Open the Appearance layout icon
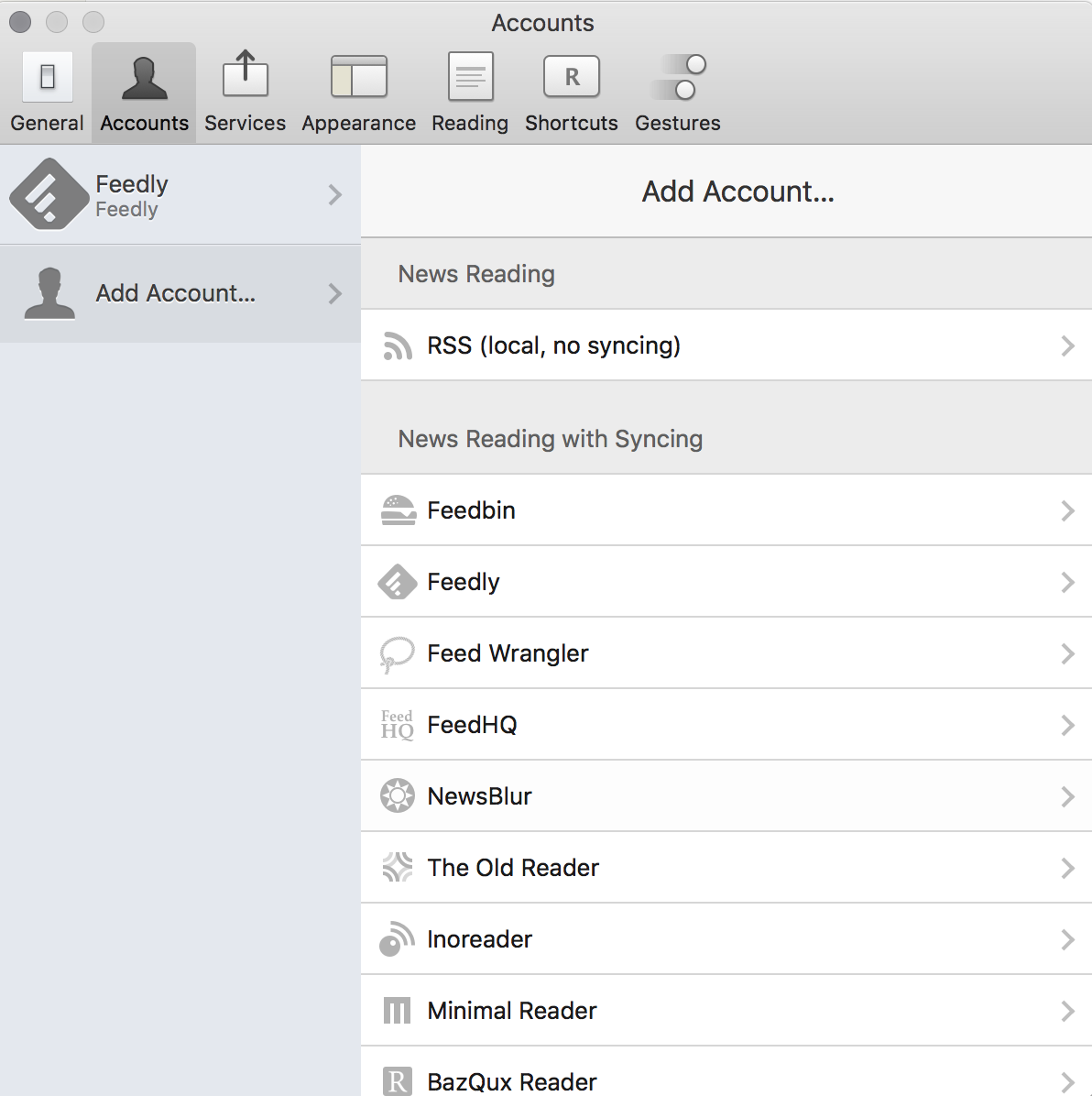 pyautogui.click(x=359, y=76)
